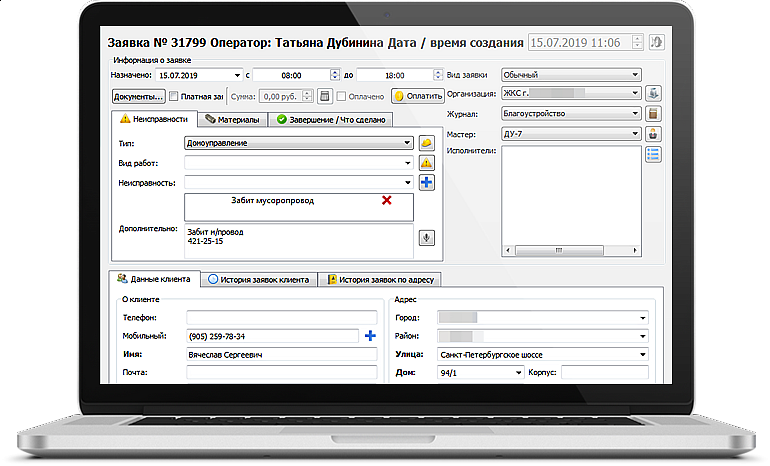Toggle the Оплачено checkbox

pos(341,96)
